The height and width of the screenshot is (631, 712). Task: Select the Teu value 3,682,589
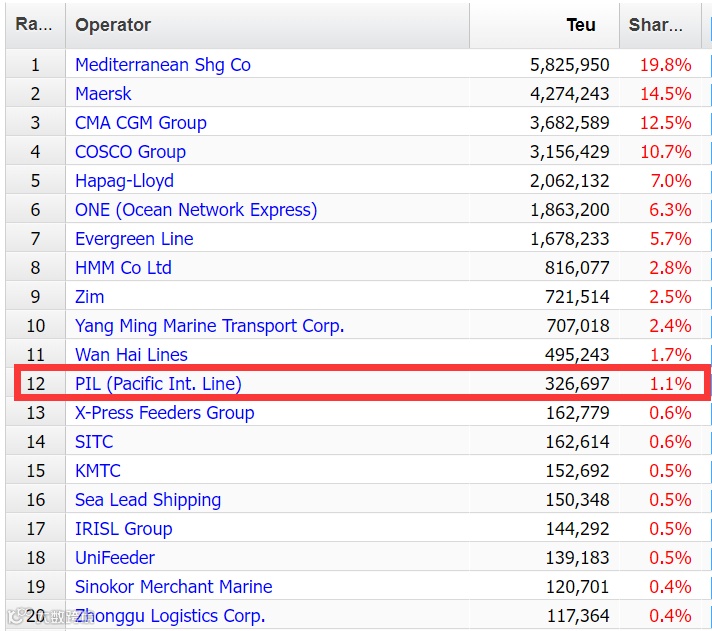coord(569,123)
